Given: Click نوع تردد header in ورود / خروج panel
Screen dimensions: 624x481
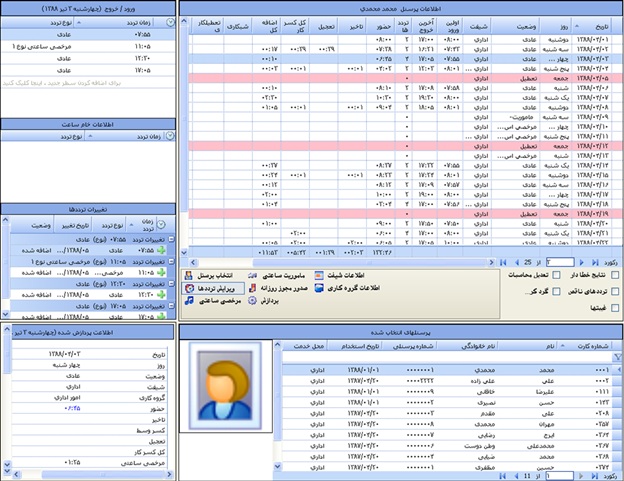Looking at the screenshot, I should tap(38, 23).
